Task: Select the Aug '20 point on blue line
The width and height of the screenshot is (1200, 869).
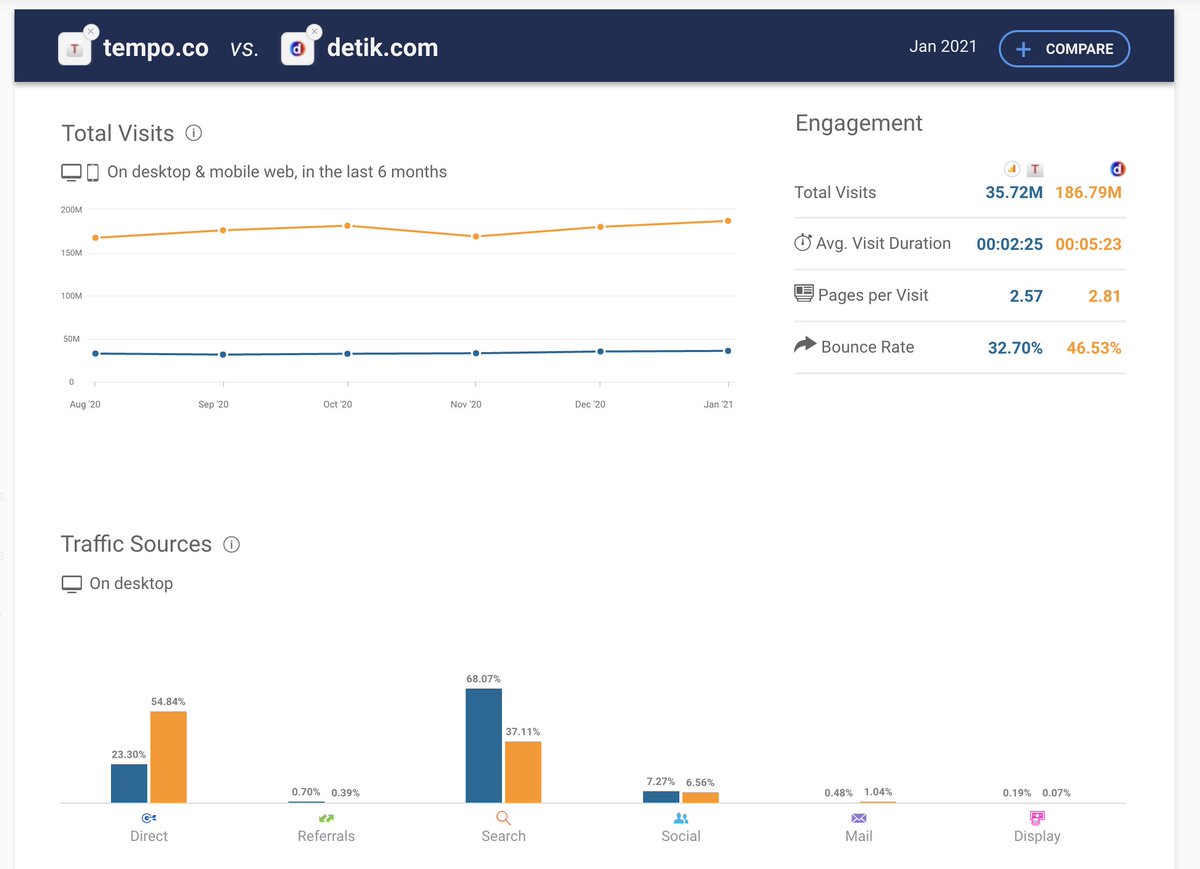Action: 95,353
